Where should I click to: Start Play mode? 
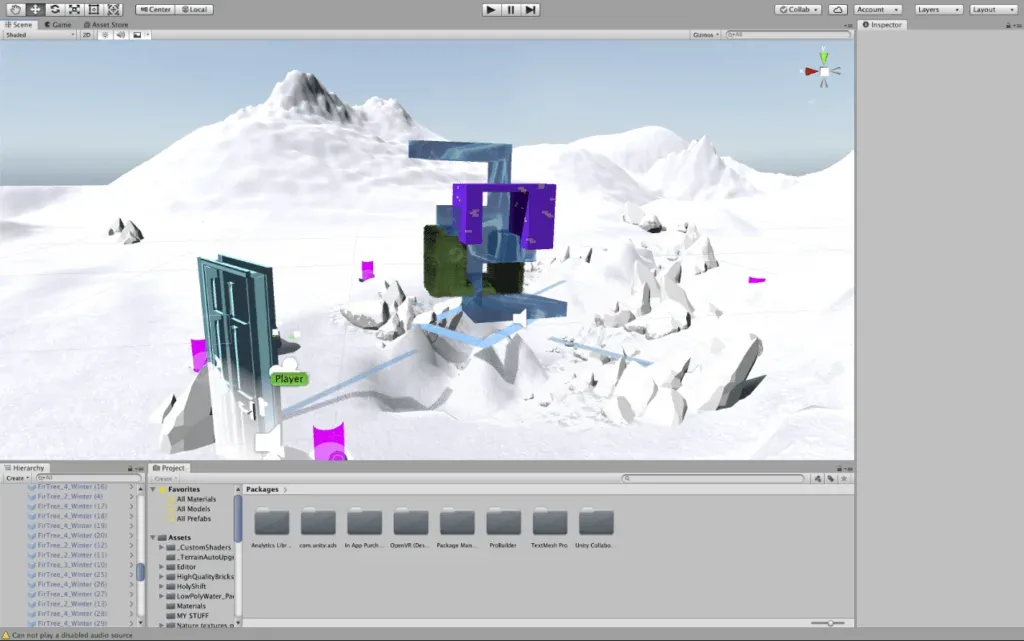491,10
